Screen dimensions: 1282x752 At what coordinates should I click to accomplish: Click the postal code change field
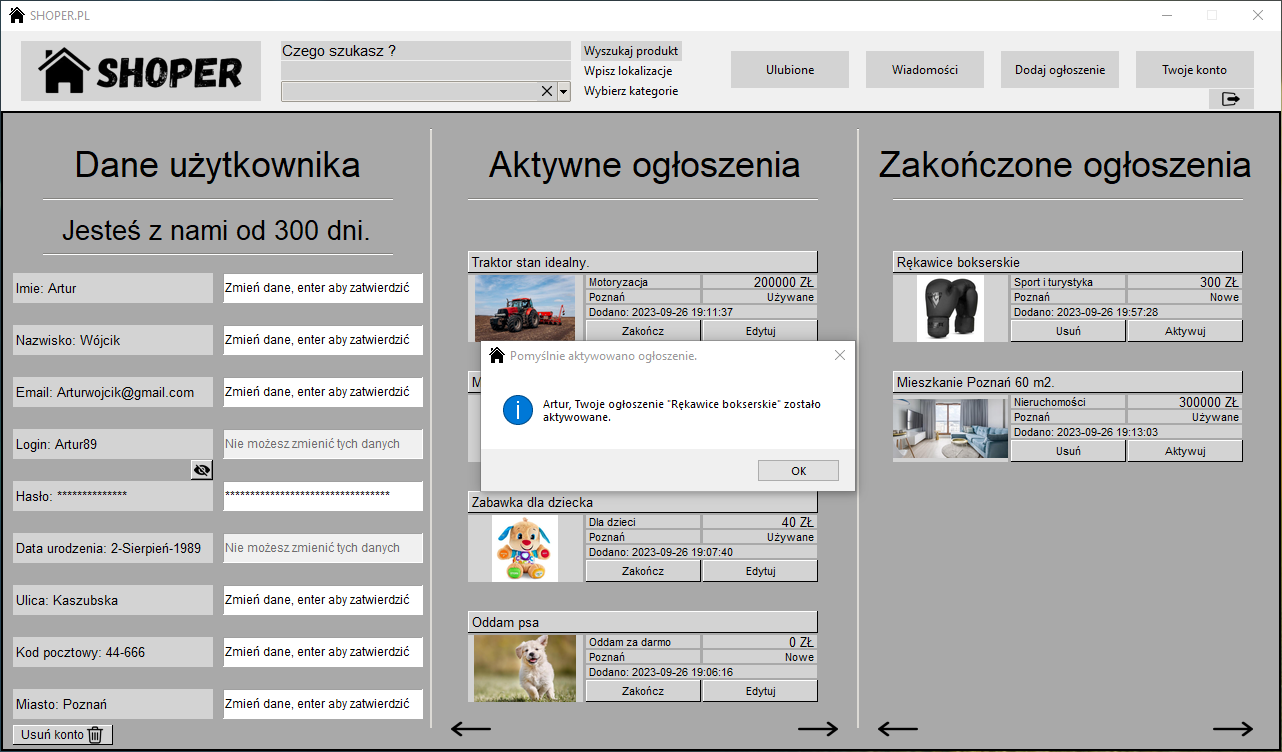(323, 652)
